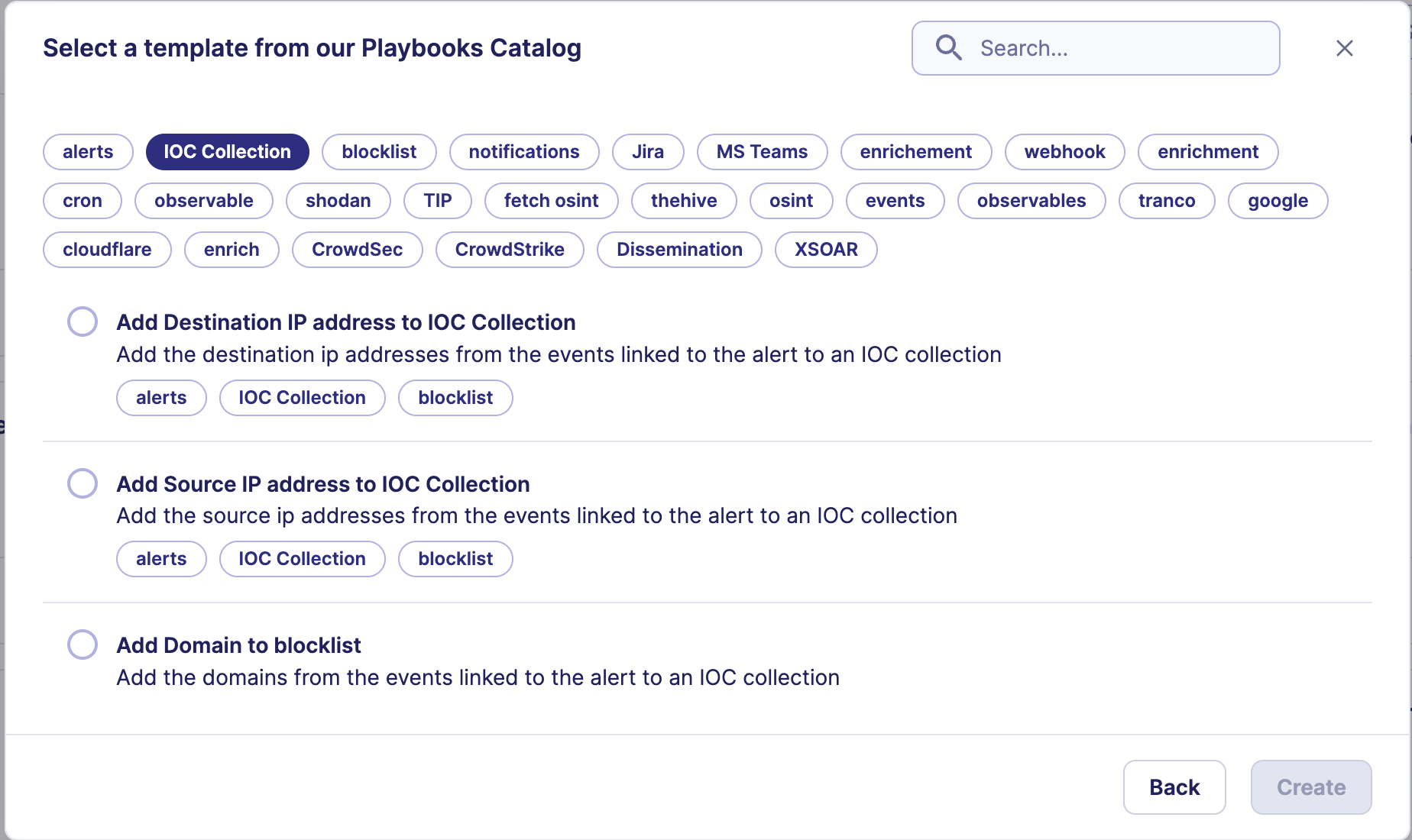
Task: Click blocklist tag on Source IP template
Action: (x=455, y=558)
